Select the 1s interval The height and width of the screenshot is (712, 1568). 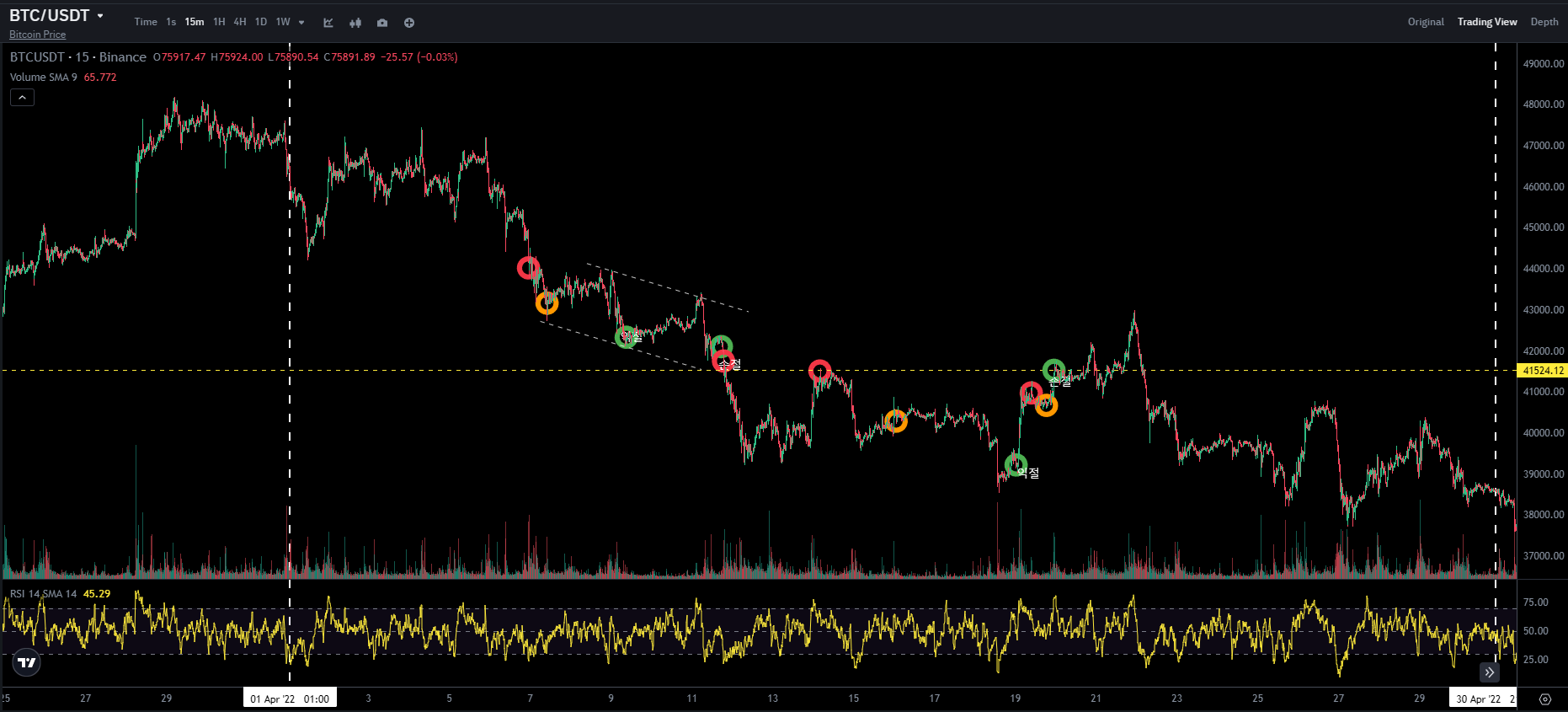pyautogui.click(x=171, y=22)
